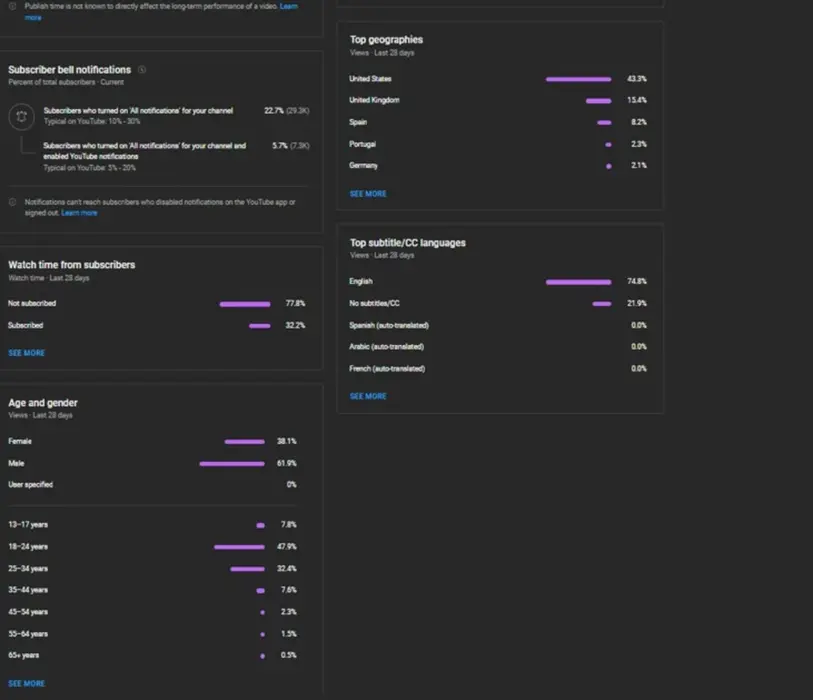Follow Learn more in the publish time note
The width and height of the screenshot is (813, 700).
coord(289,6)
